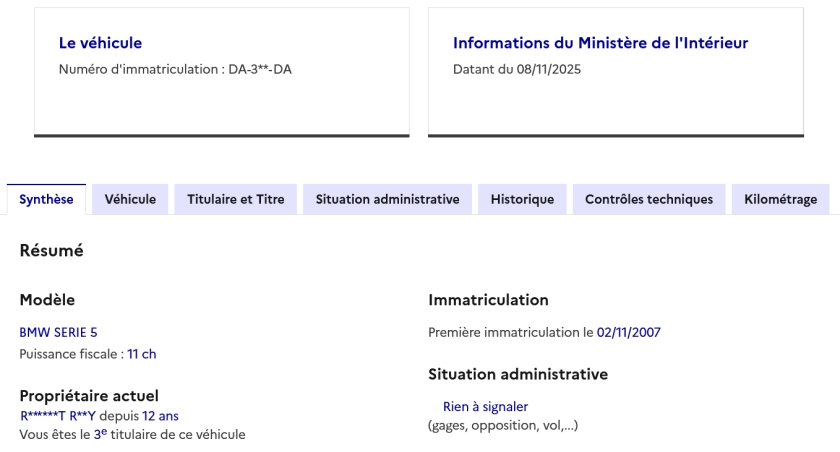Click the registration number DA-3**-DA line
Viewport: 840px width, 452px height.
[x=175, y=69]
